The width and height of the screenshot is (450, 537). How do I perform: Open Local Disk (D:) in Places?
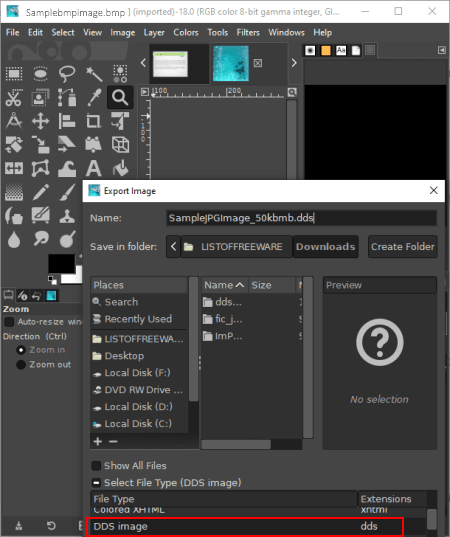(139, 407)
